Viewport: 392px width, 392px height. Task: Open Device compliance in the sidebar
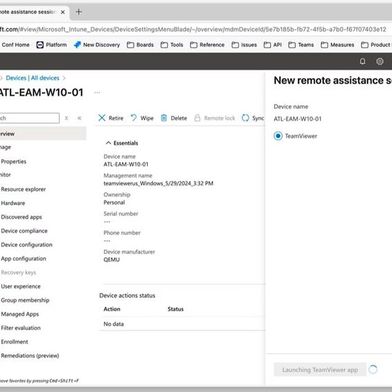coord(24,231)
